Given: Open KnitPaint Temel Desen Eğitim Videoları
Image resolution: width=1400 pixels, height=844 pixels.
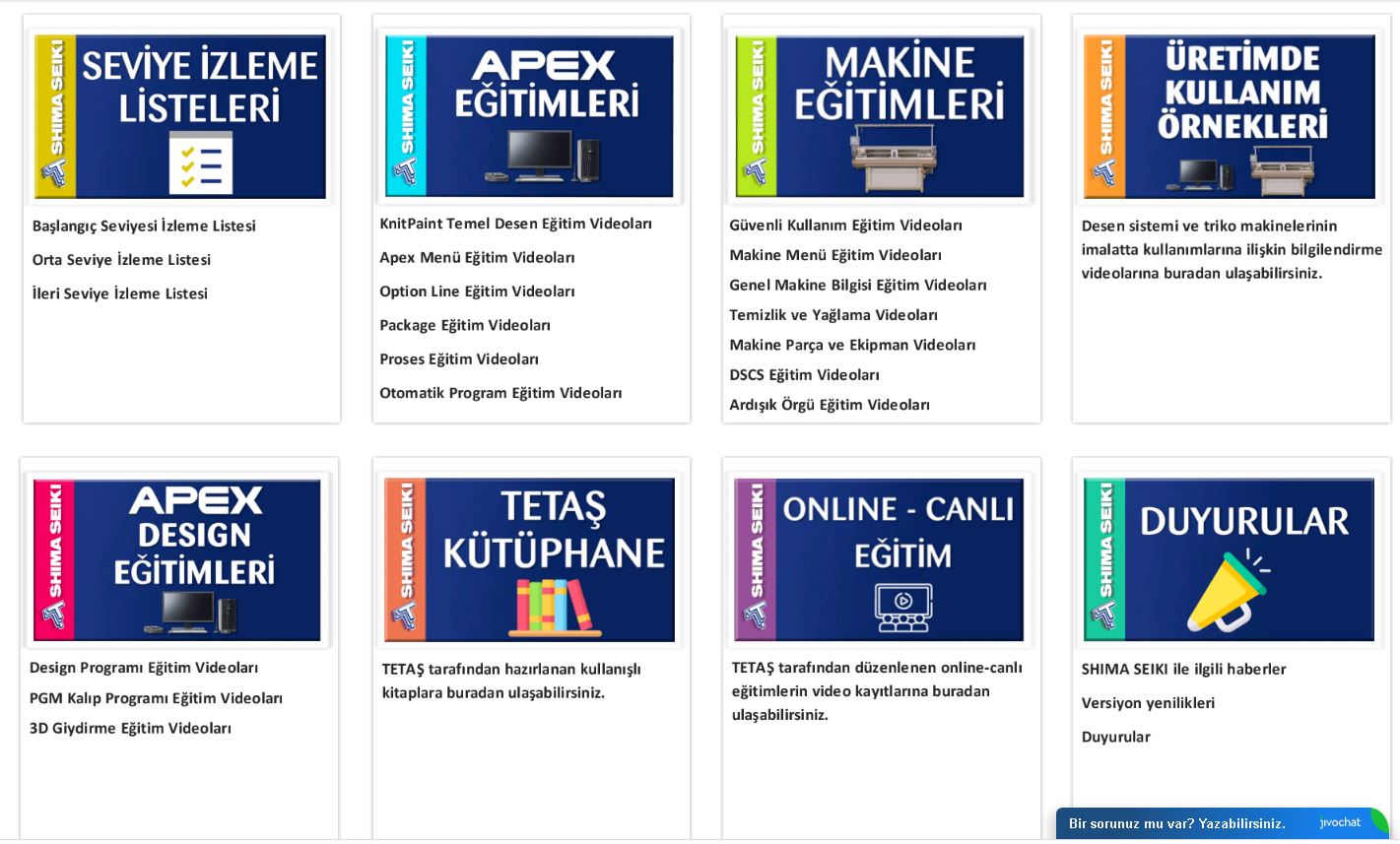Looking at the screenshot, I should (x=516, y=224).
